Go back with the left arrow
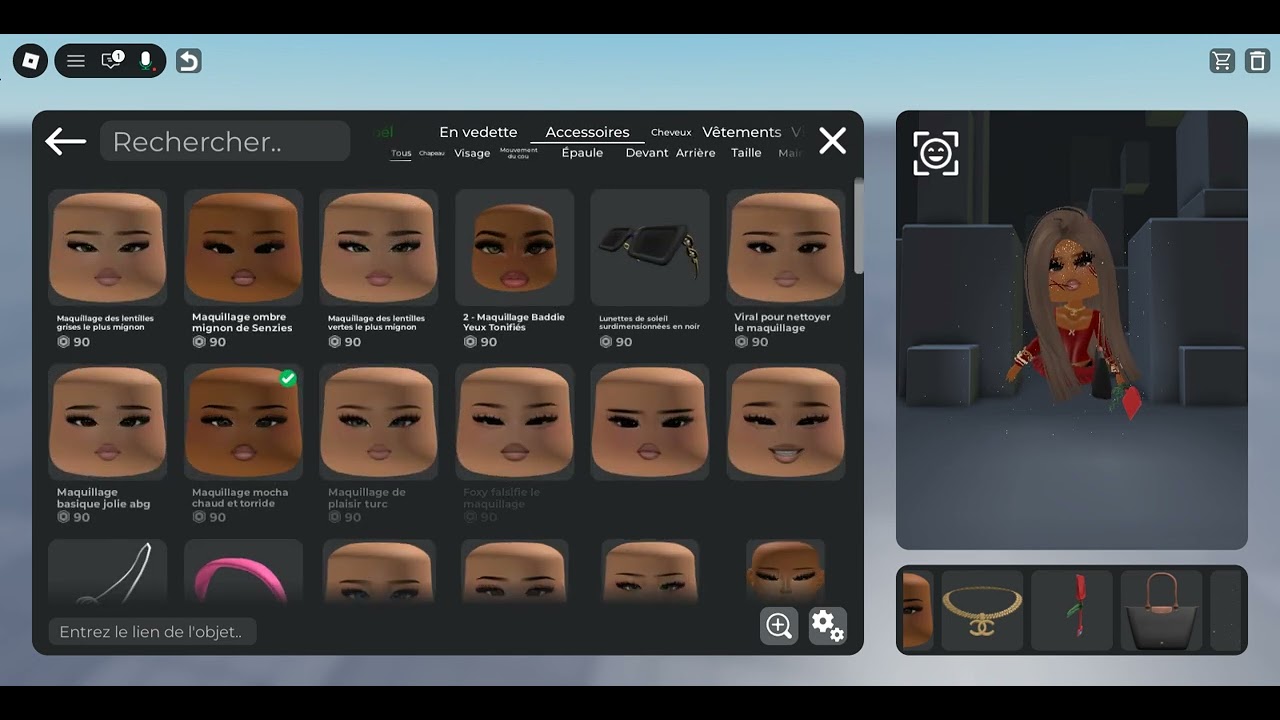Screen dimensions: 1280x720 (66, 141)
